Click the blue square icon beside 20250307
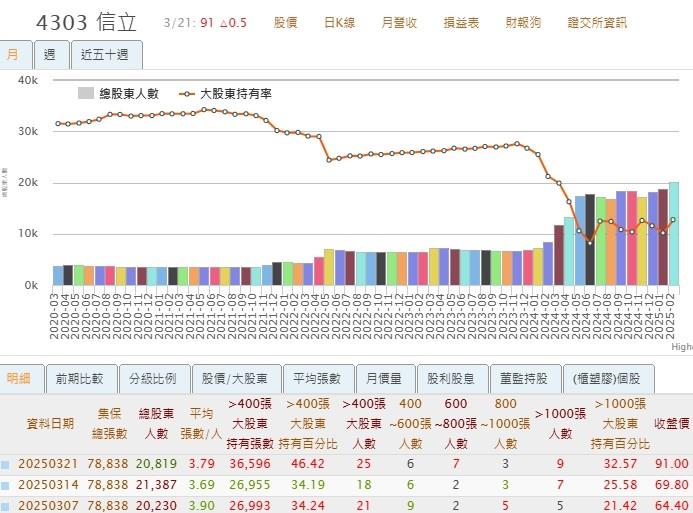 5,506
